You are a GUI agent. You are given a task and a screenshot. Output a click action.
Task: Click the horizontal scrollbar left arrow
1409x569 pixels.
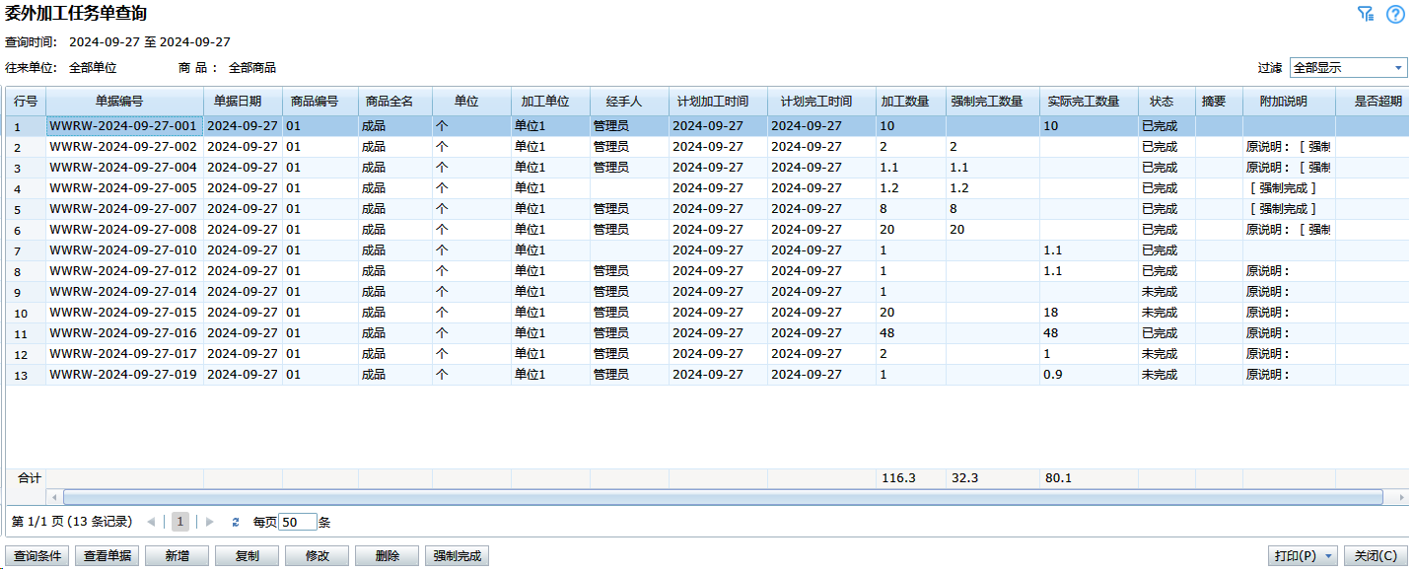[x=54, y=497]
